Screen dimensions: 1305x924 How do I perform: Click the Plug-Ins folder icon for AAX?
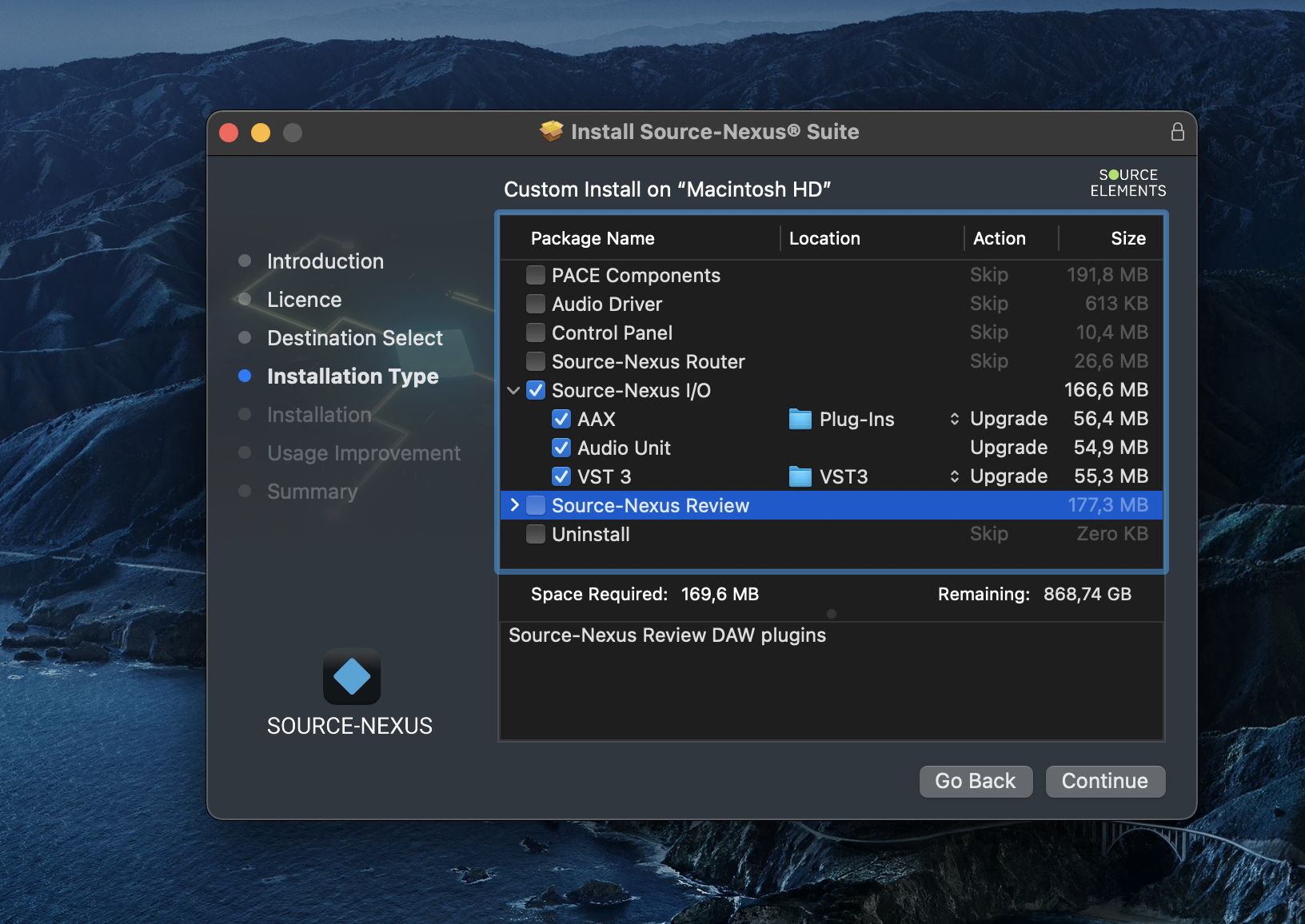point(800,420)
